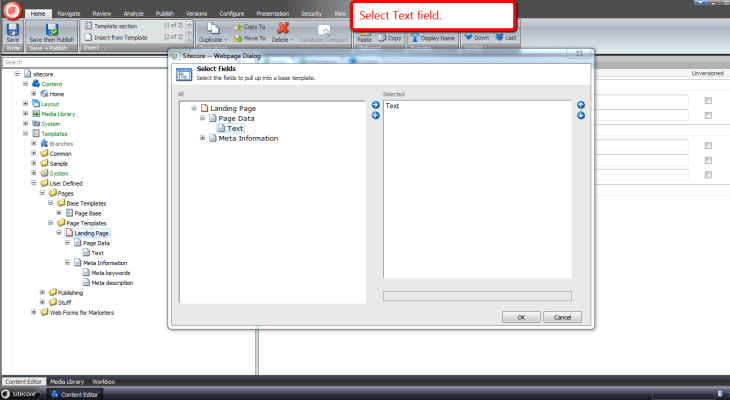Open Duplicate dropdown arrow
This screenshot has width=730, height=400.
pos(226,40)
